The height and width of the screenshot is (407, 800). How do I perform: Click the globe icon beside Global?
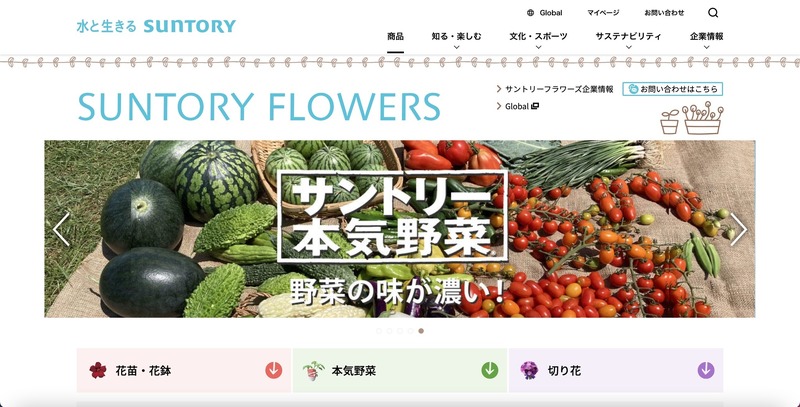coord(531,13)
